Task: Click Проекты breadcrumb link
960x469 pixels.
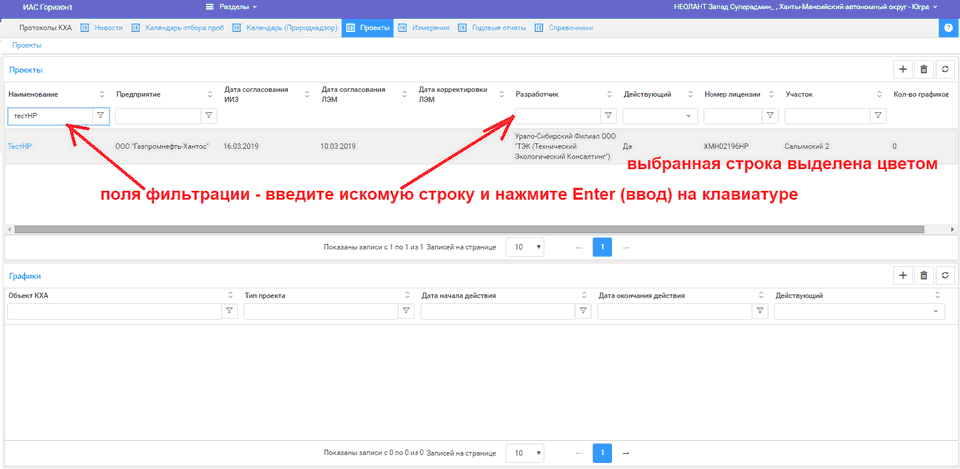Action: pos(27,45)
